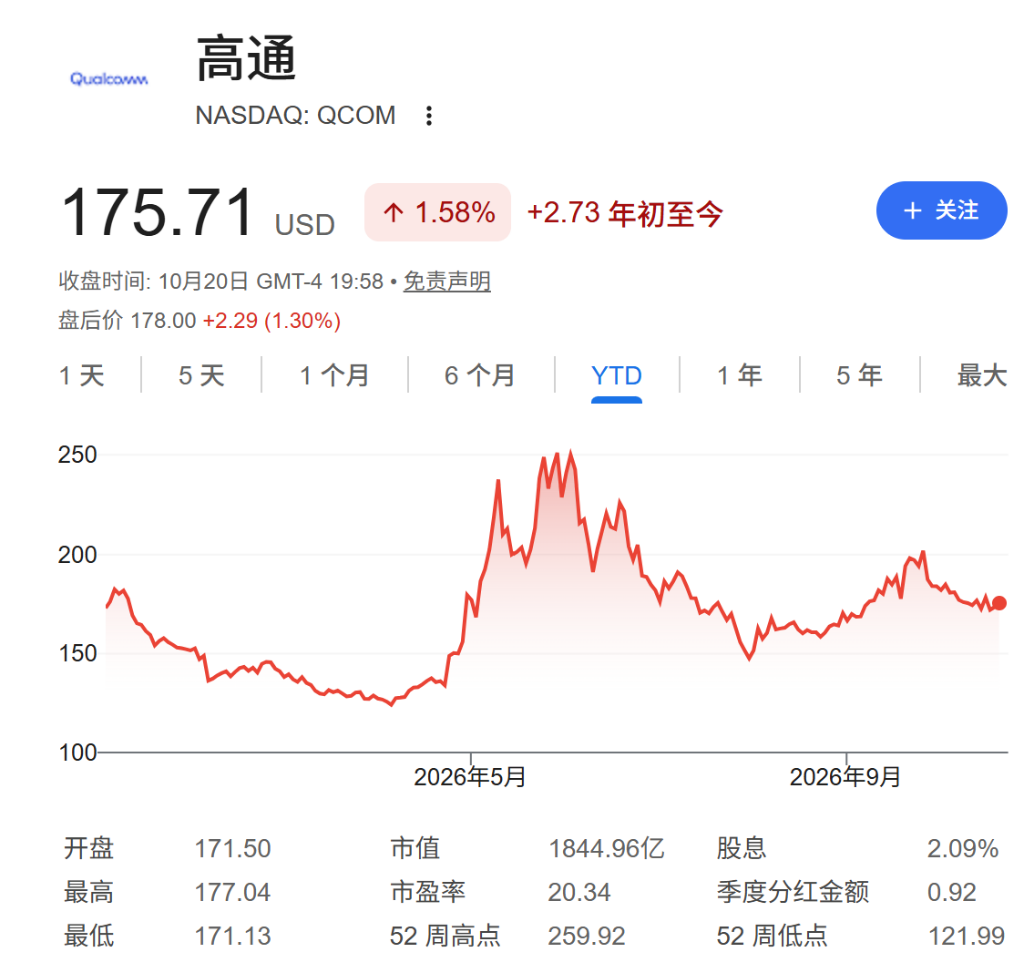The width and height of the screenshot is (1024, 967).
Task: Open the three-dot more options menu
Action: point(428,116)
